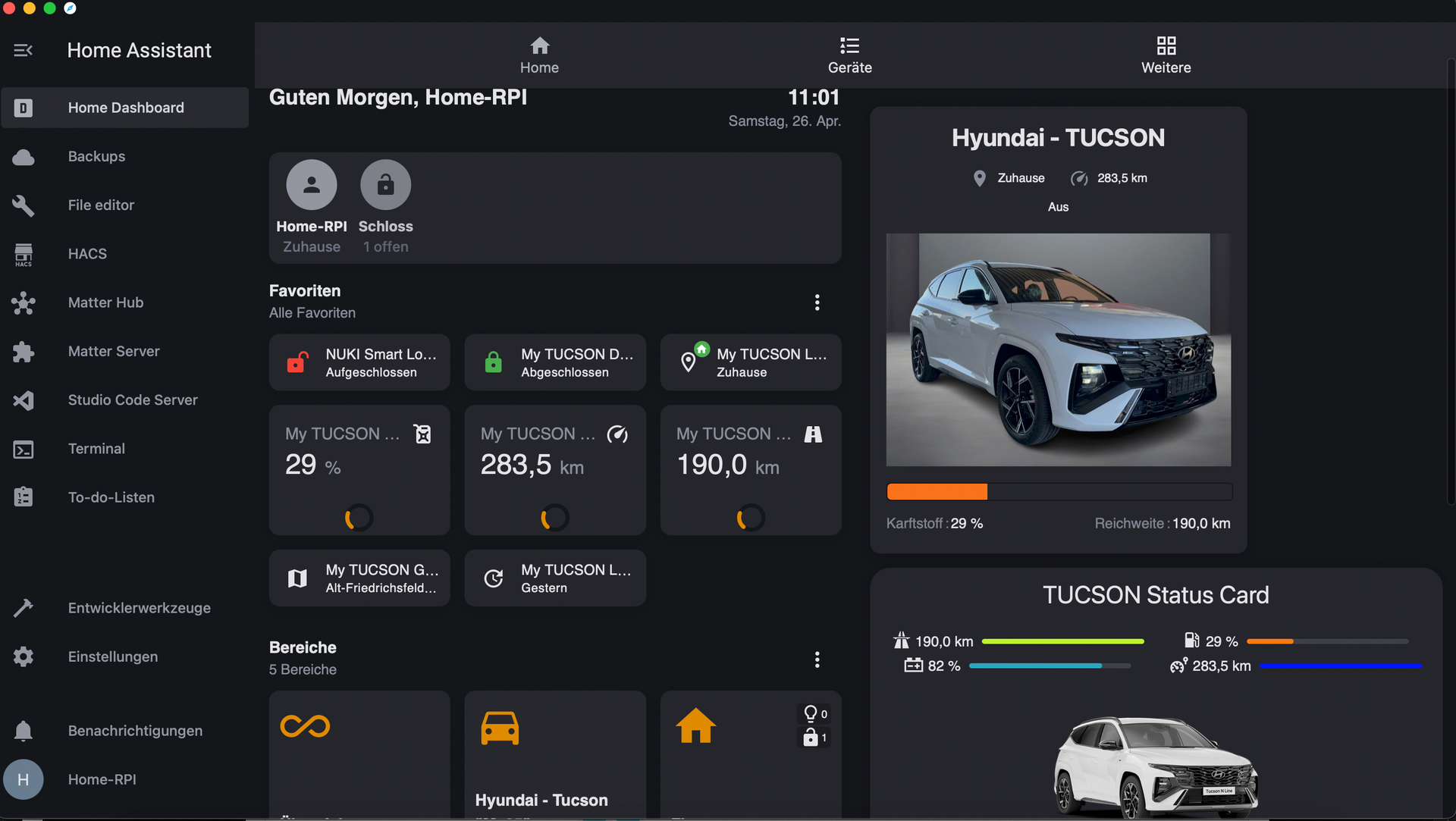Image resolution: width=1456 pixels, height=821 pixels.
Task: Collapse the sidebar with the menu icon
Action: point(23,50)
